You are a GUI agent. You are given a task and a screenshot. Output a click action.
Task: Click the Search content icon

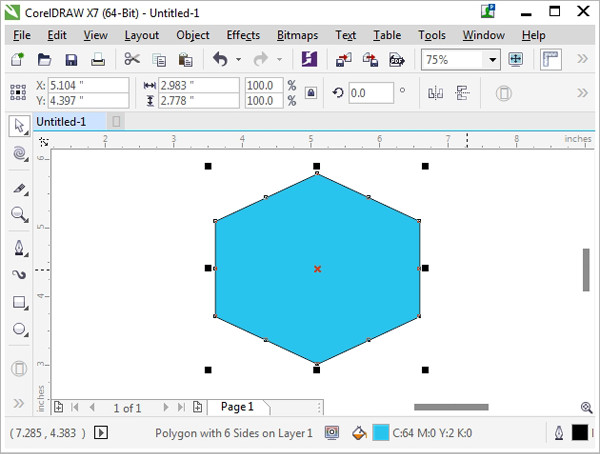point(310,59)
